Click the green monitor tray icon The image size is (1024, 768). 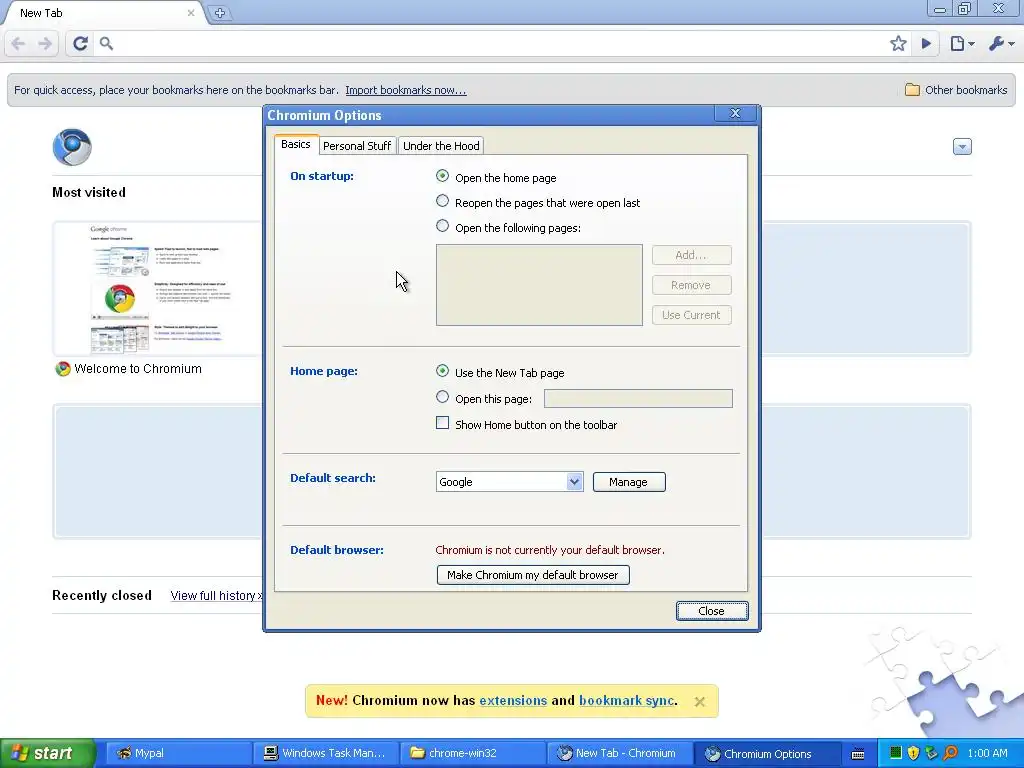895,753
